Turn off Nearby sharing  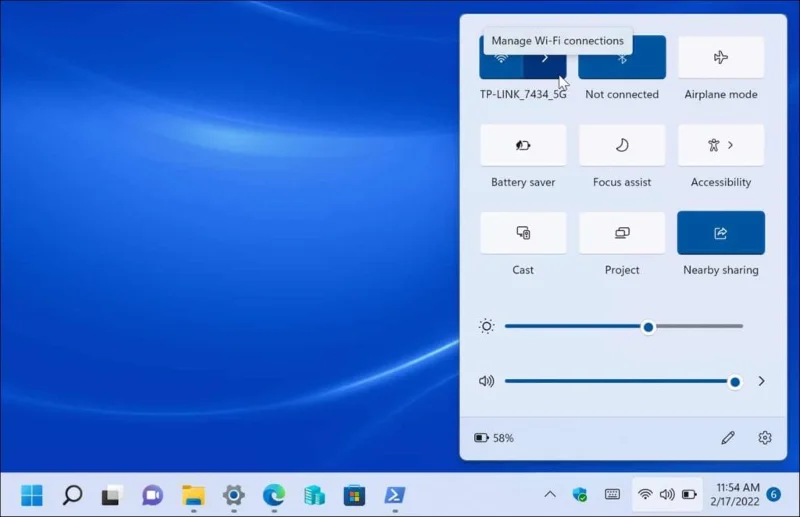[721, 233]
